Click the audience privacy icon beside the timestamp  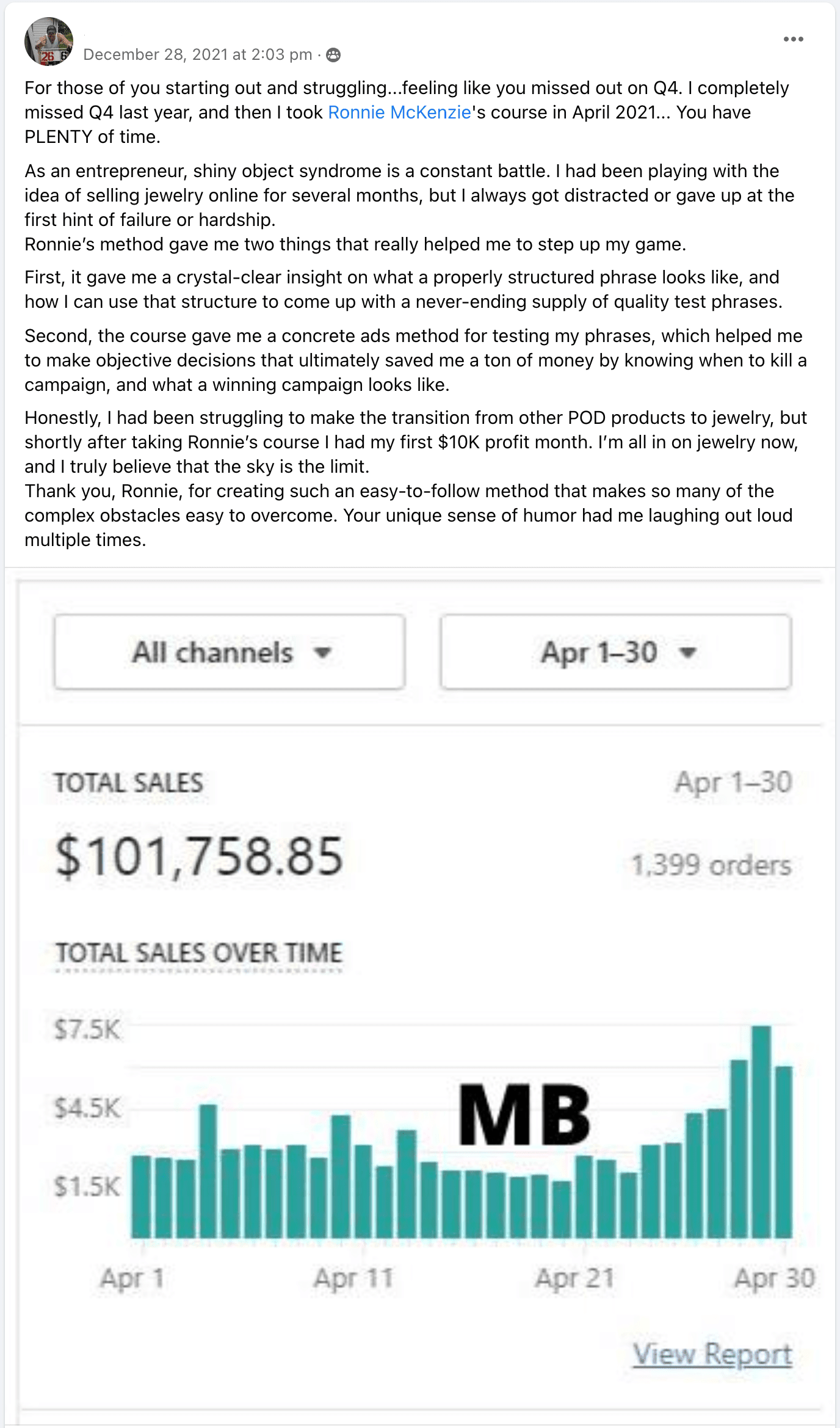(x=333, y=55)
